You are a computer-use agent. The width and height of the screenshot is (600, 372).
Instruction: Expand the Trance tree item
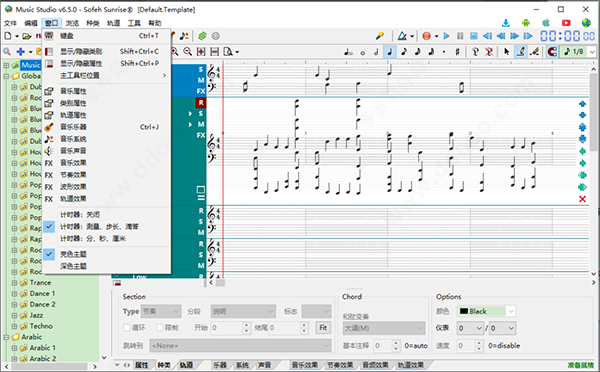point(14,283)
